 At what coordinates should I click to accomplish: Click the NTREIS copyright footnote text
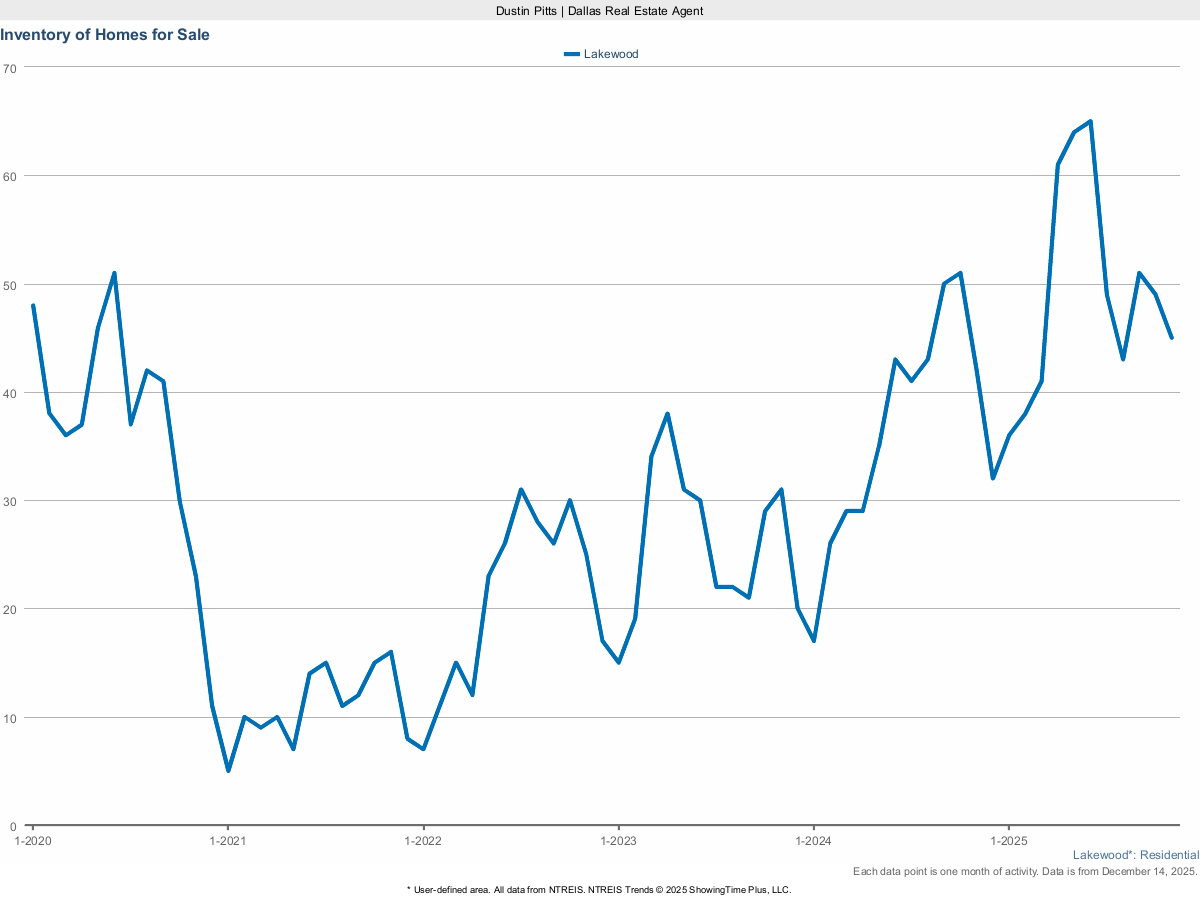600,889
